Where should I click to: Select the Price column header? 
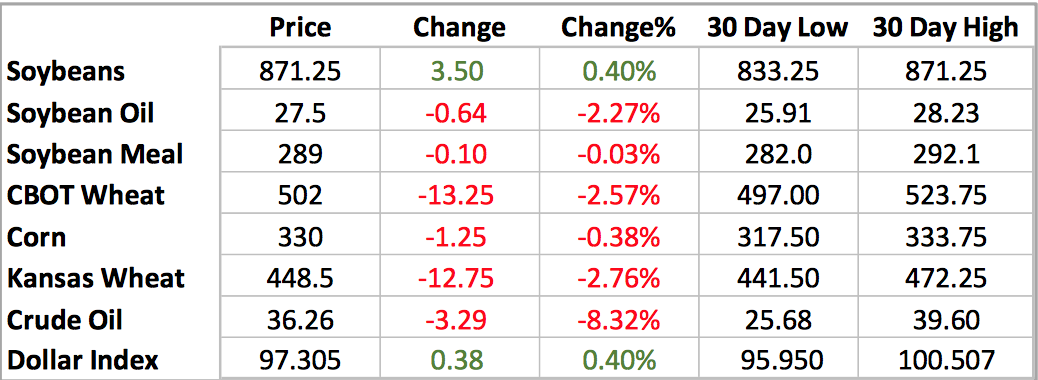point(302,28)
